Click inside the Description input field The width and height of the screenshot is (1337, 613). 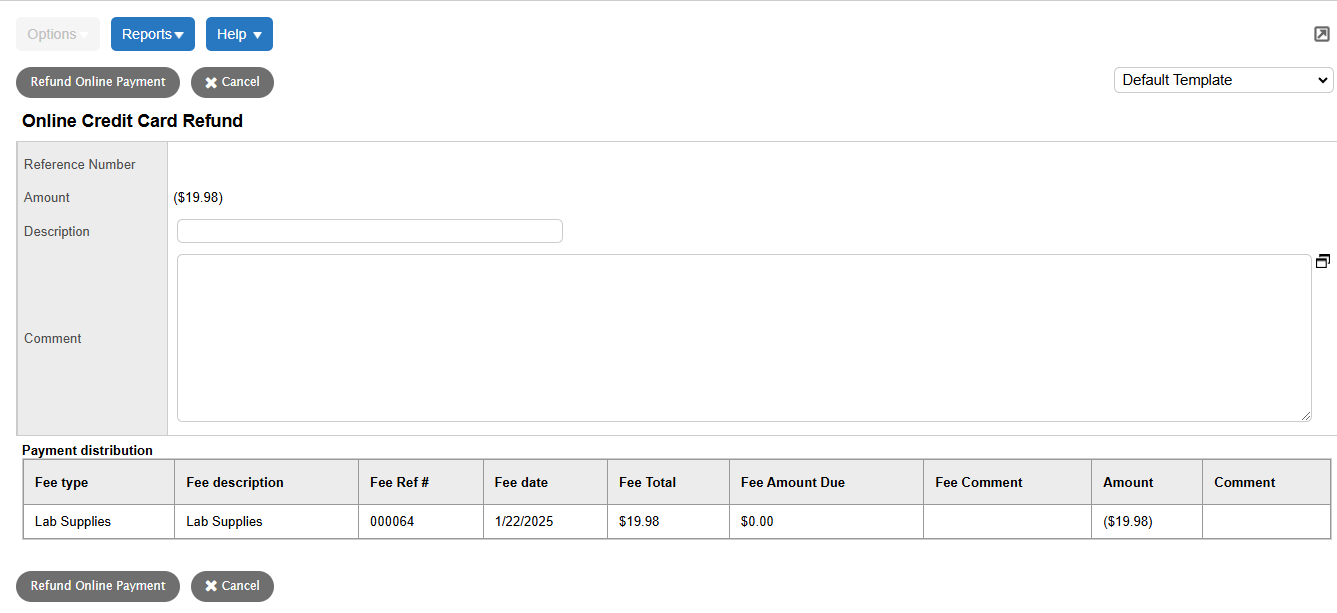(x=369, y=230)
